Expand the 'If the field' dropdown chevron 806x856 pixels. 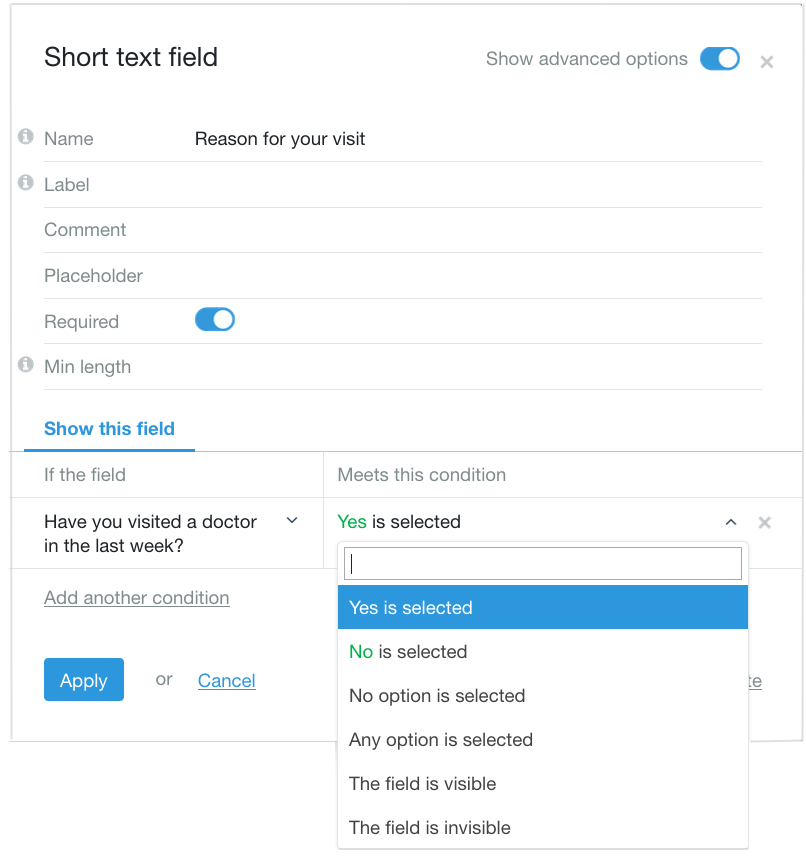coord(292,521)
